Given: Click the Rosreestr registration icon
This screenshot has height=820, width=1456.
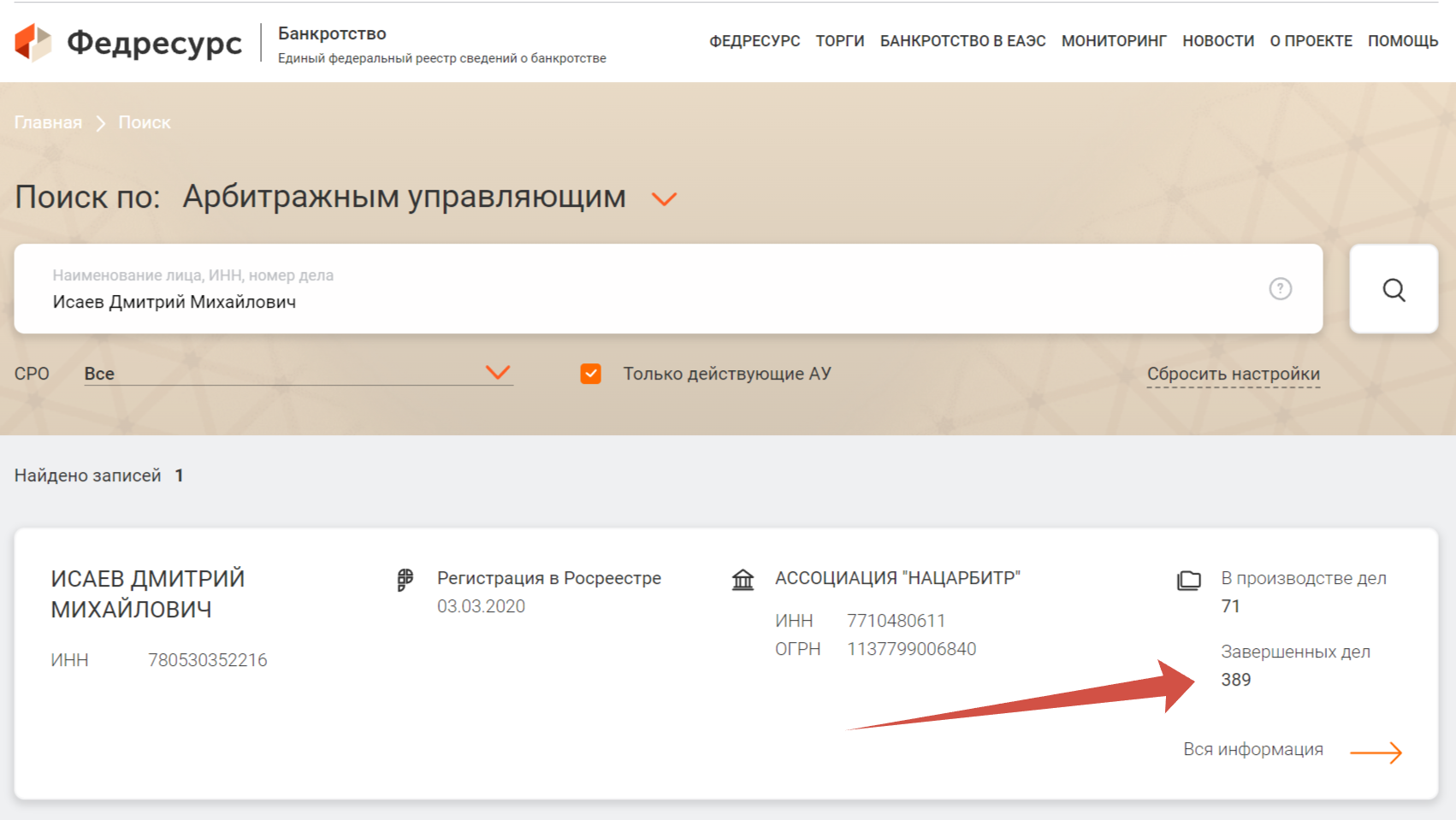Looking at the screenshot, I should [x=405, y=580].
